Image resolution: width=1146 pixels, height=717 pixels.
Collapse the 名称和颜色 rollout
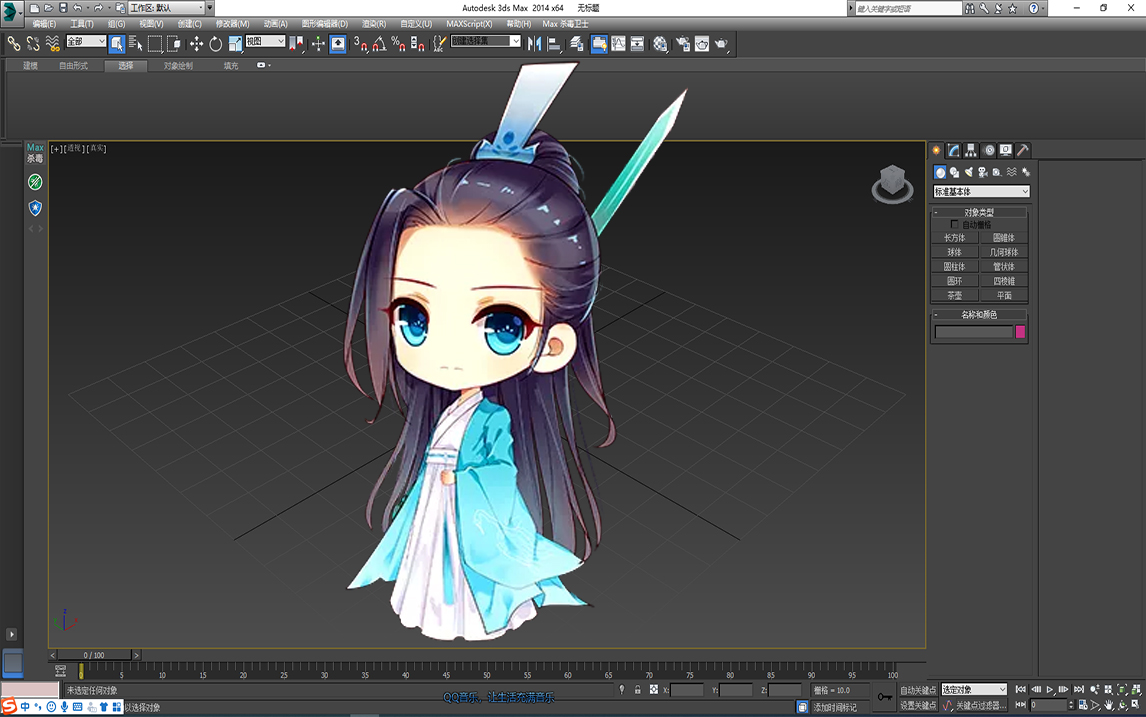point(979,314)
